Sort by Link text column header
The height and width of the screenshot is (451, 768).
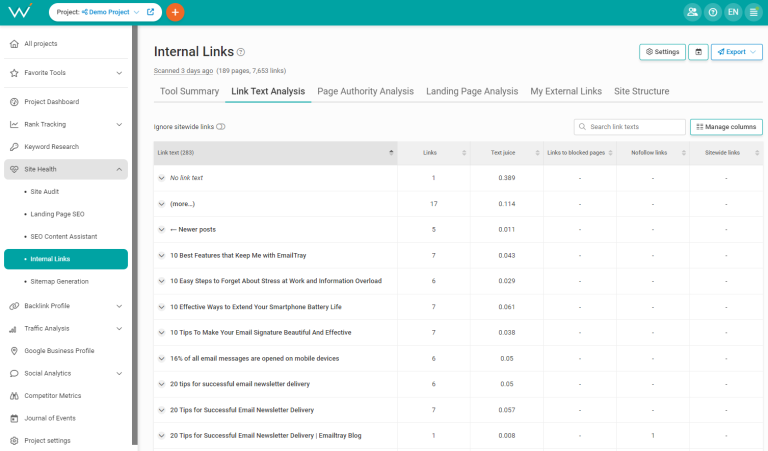(x=275, y=153)
